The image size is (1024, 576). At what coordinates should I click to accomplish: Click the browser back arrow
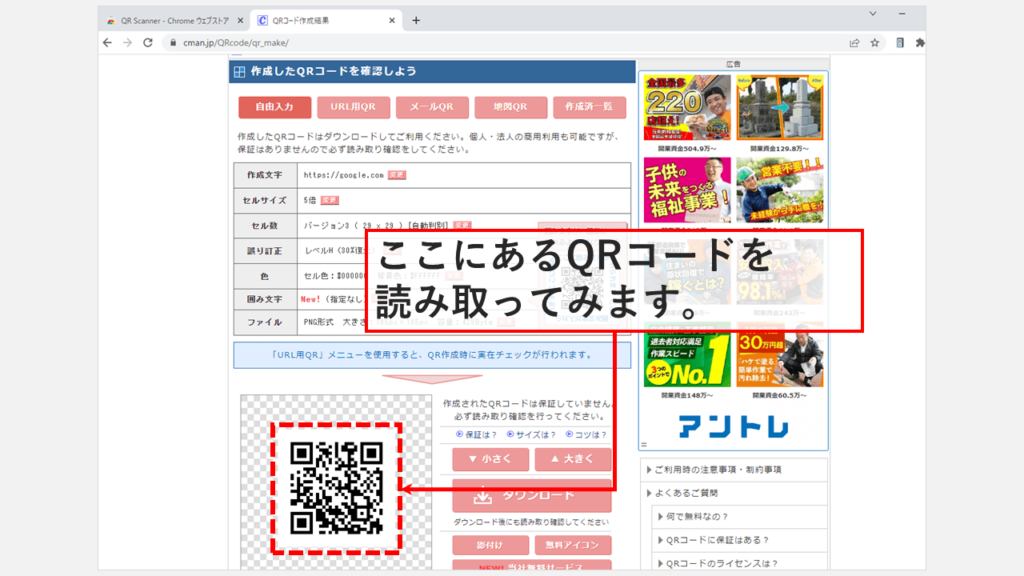pyautogui.click(x=107, y=43)
